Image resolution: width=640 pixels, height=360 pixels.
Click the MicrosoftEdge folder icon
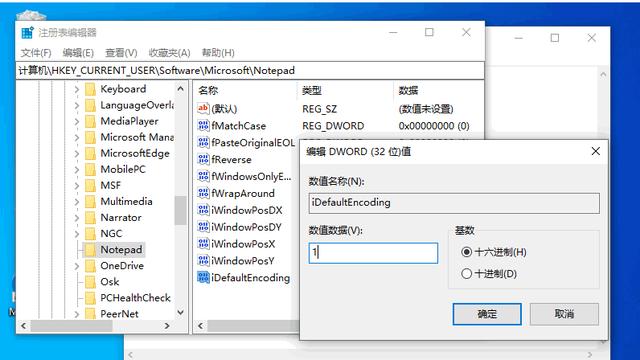click(90, 153)
